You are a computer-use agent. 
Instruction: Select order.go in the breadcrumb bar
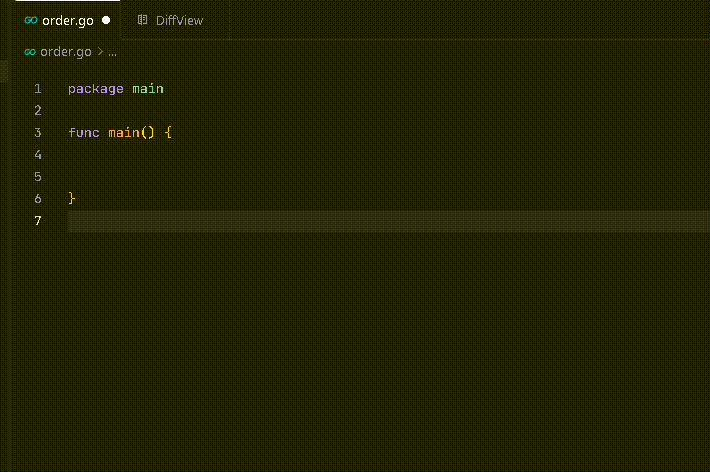[x=66, y=51]
